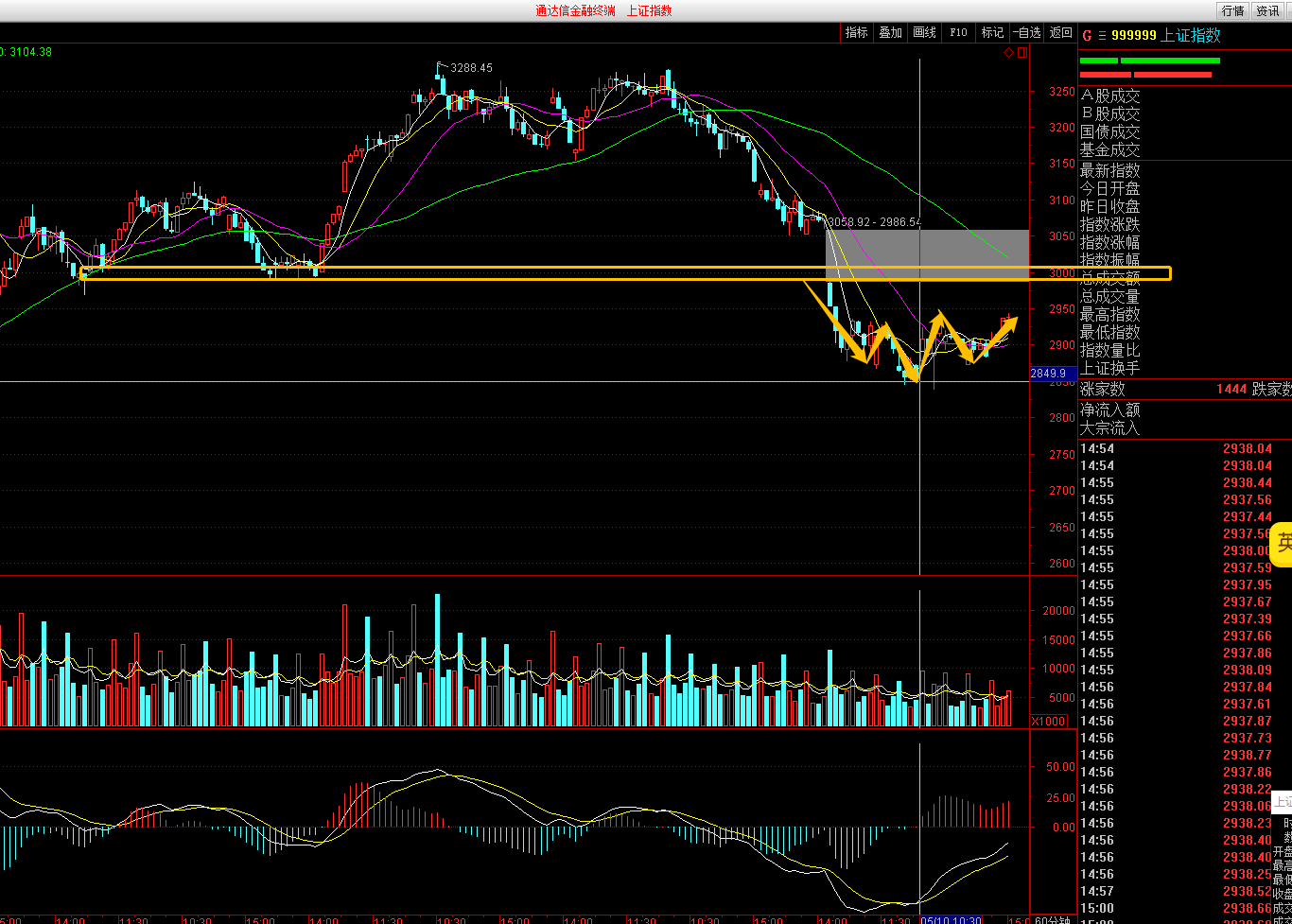
Task: Click the 返回 back button
Action: 1060,32
